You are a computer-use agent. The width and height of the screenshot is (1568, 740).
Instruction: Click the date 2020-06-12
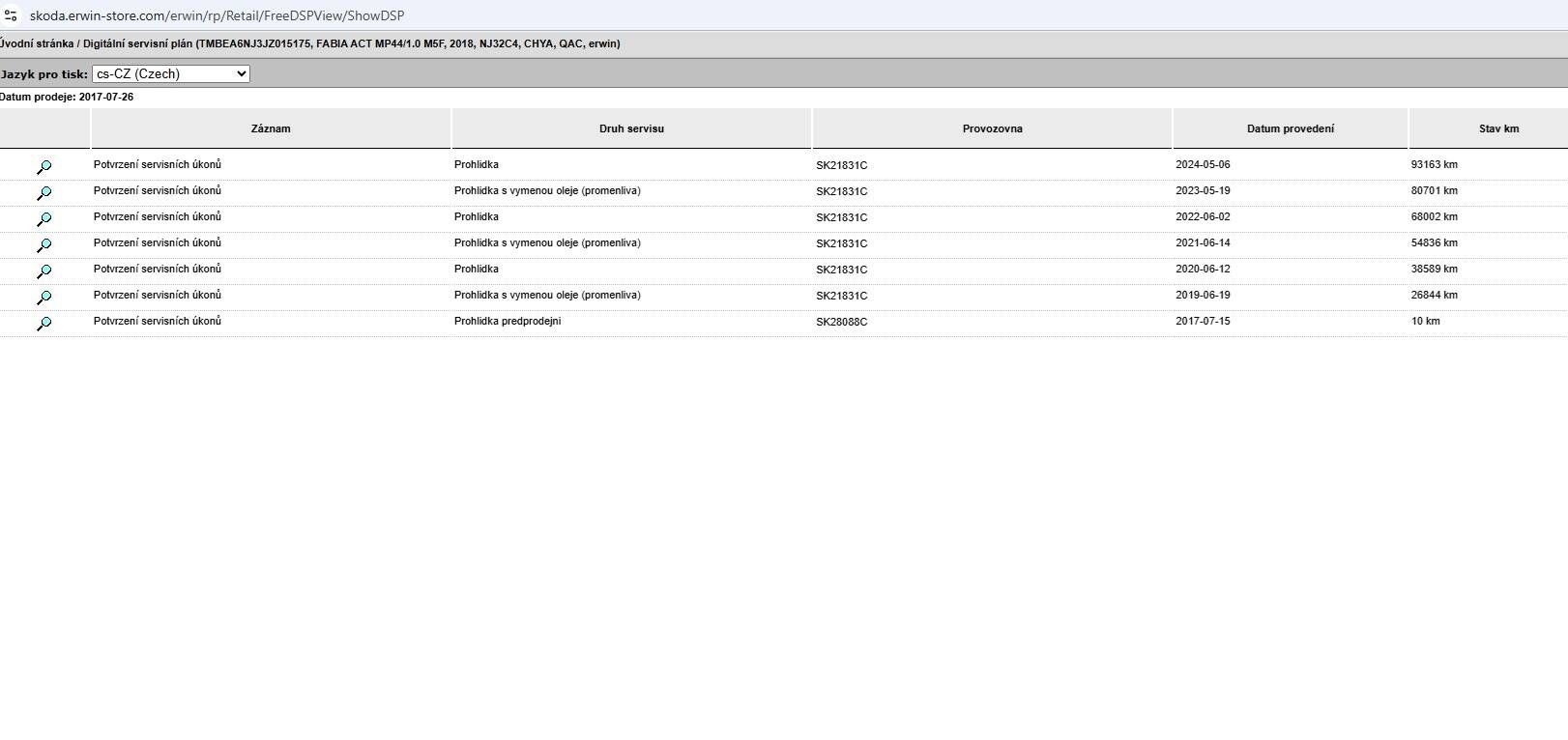tap(1203, 269)
